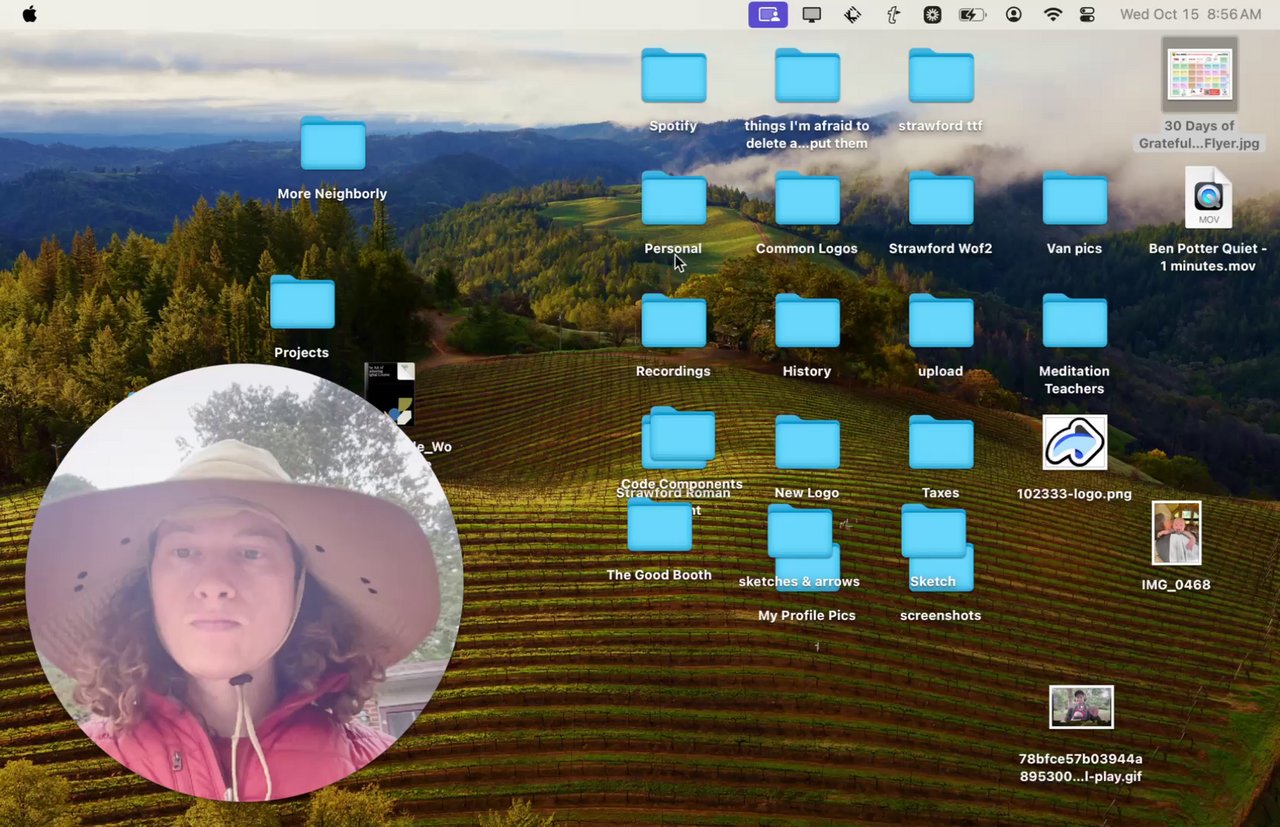The image size is (1280, 827).
Task: Open Control Center from the menu bar
Action: tap(1087, 14)
